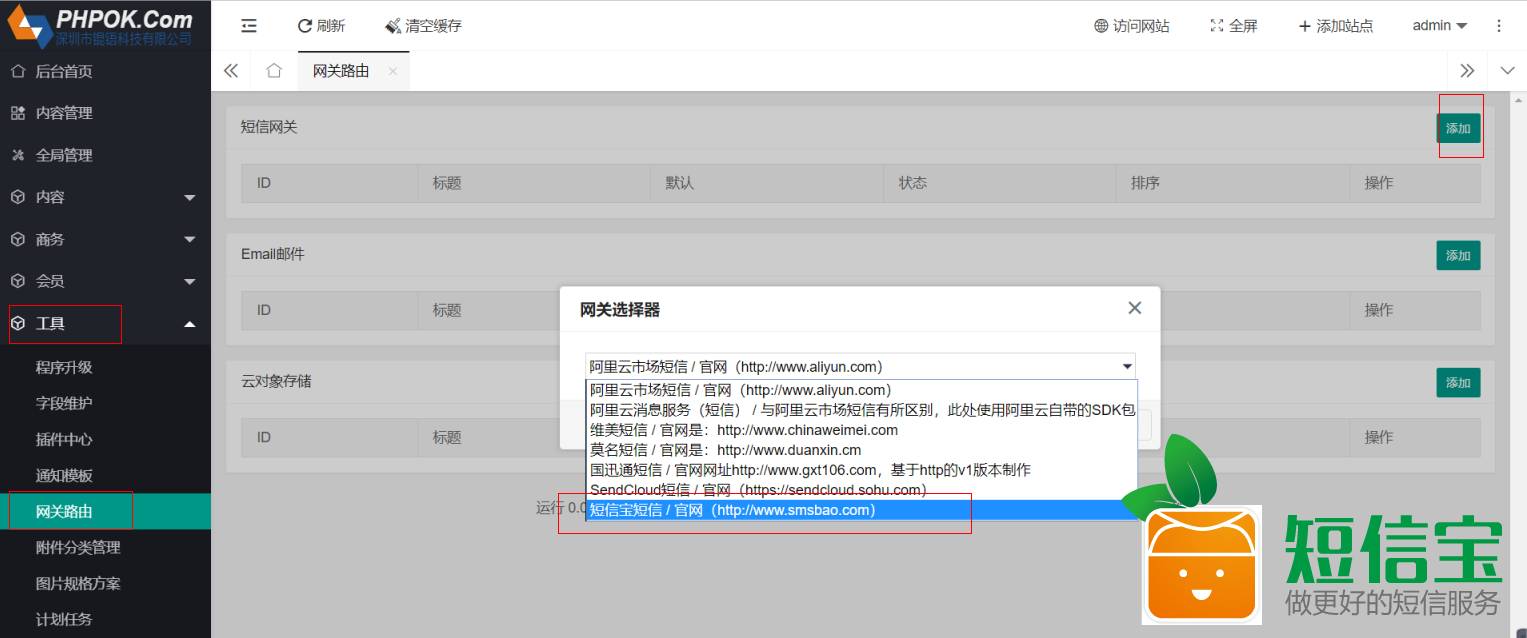Click the three-dot more options icon
1527x638 pixels.
[x=1498, y=26]
